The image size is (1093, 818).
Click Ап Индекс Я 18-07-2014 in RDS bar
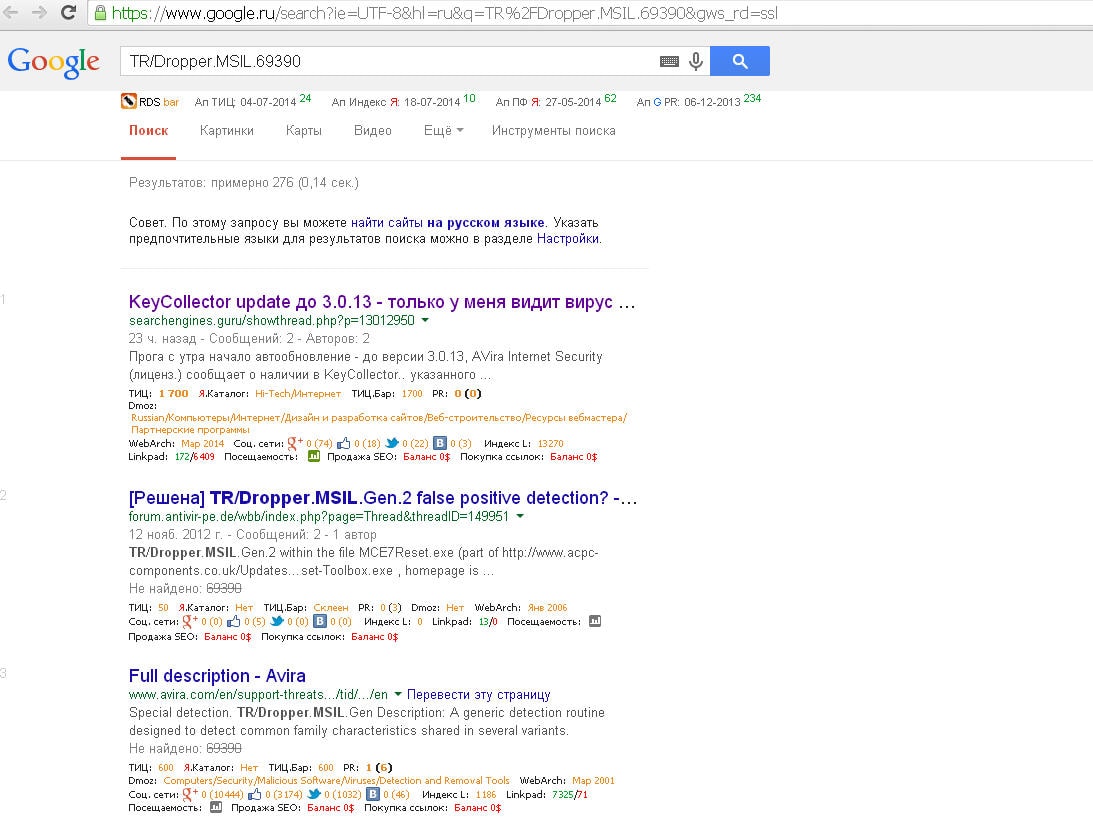tap(403, 102)
